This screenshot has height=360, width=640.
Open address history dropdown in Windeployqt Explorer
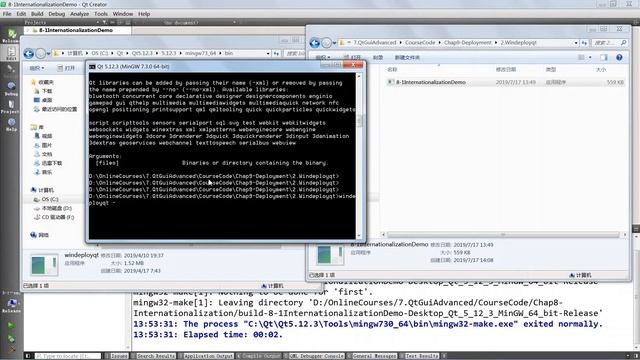tap(576, 43)
